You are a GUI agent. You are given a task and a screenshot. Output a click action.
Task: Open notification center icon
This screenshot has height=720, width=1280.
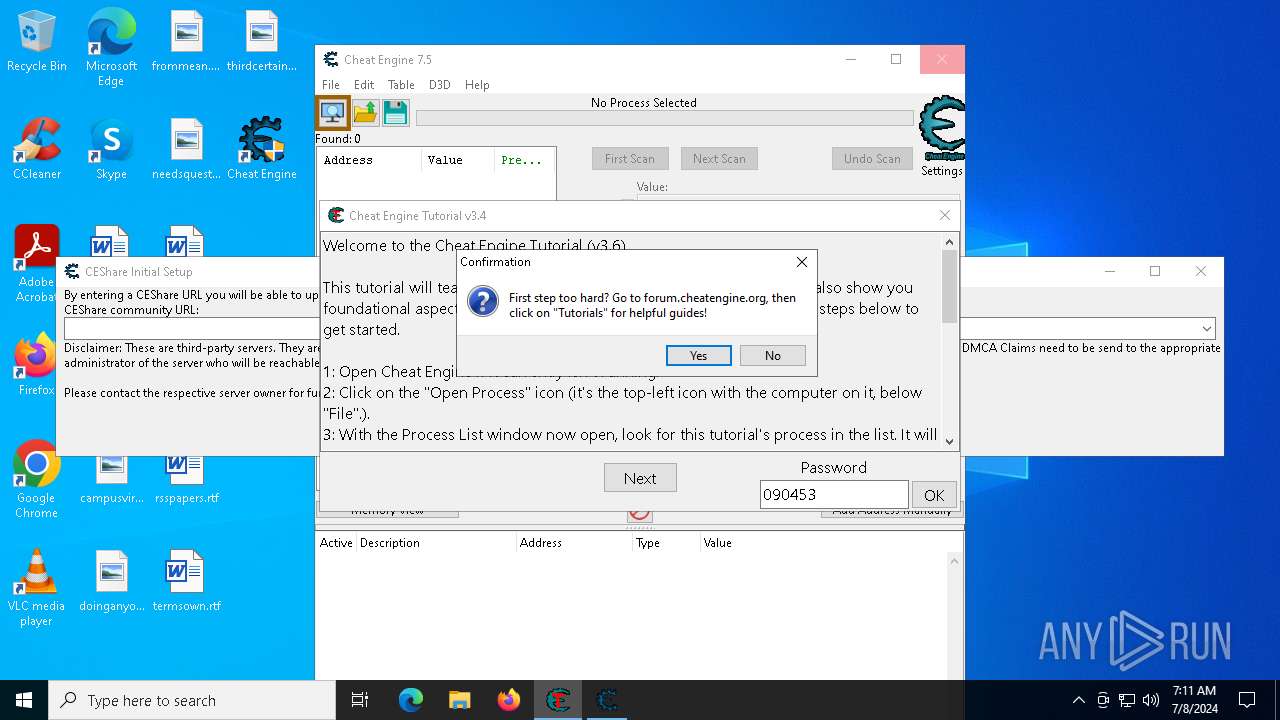pyautogui.click(x=1247, y=700)
